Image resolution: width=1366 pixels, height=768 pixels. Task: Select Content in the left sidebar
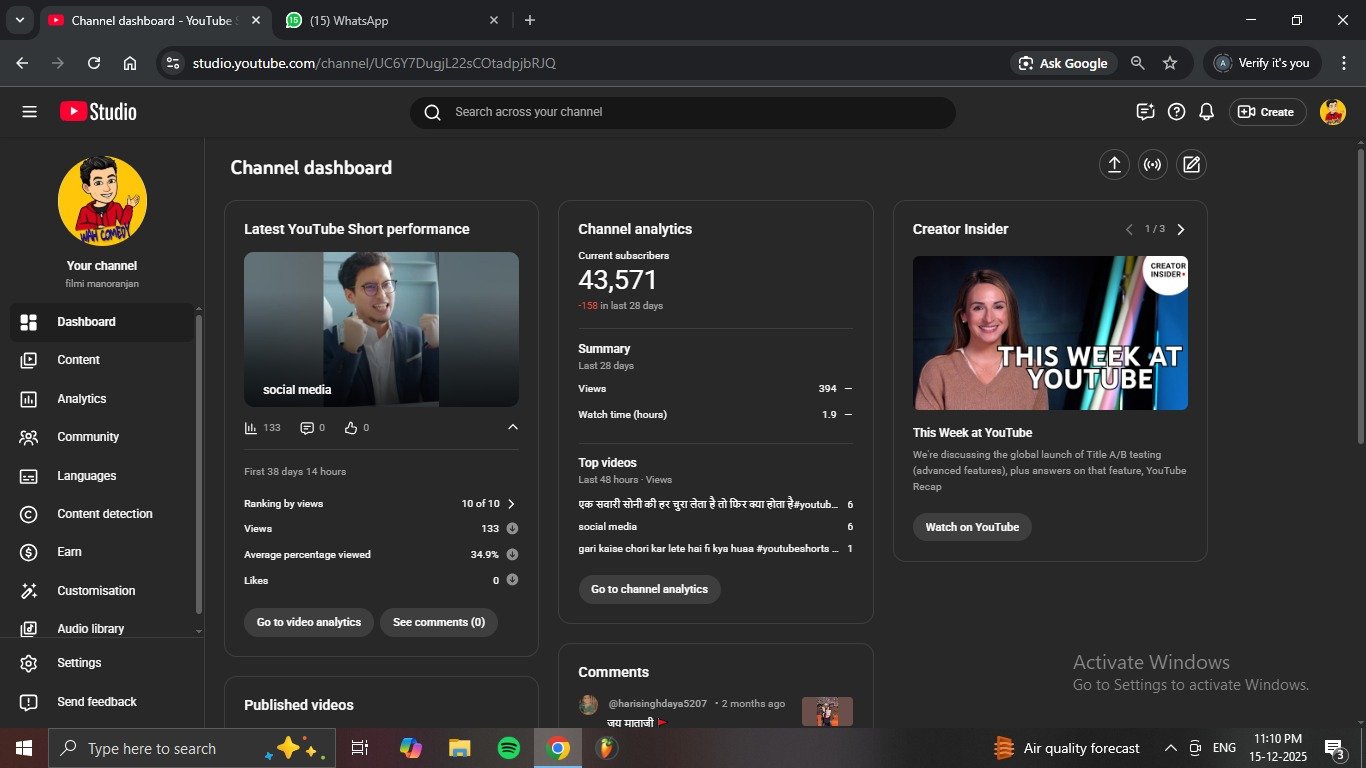pyautogui.click(x=78, y=360)
